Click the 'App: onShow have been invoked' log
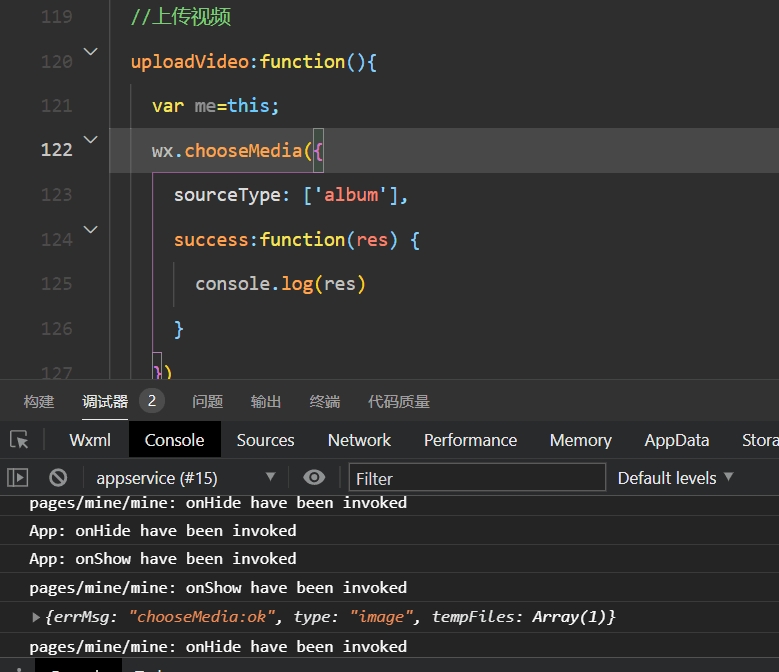The height and width of the screenshot is (672, 779). click(x=163, y=559)
